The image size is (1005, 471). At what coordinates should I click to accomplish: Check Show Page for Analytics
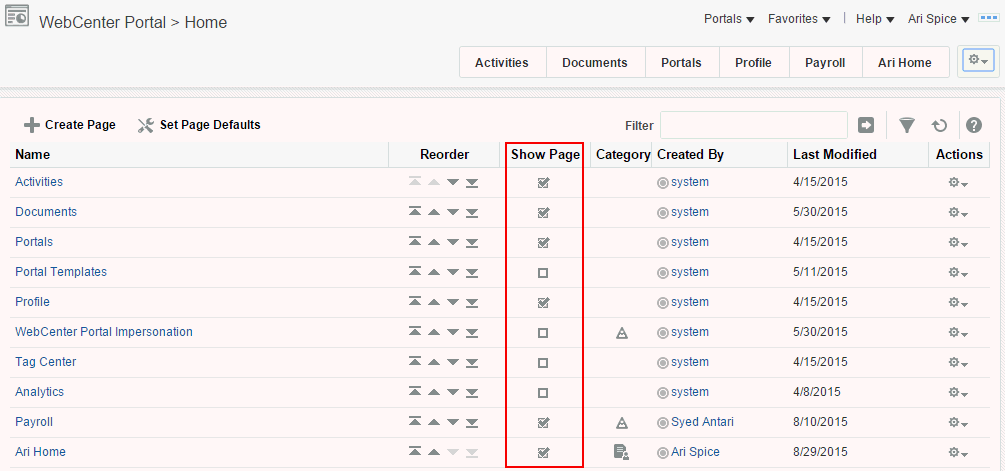pos(543,392)
